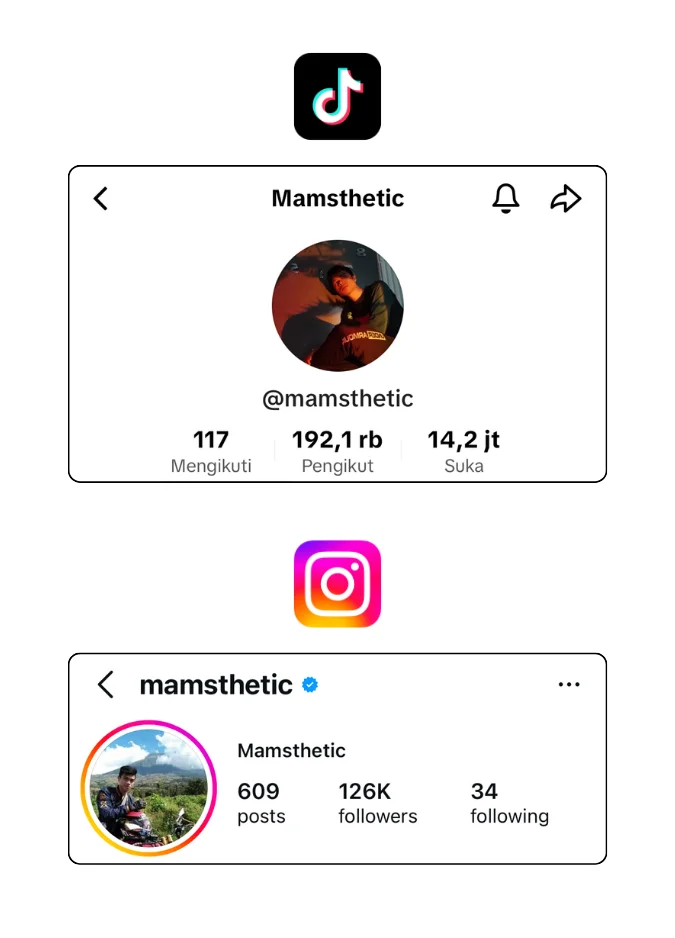
Task: Open the three-dot more options menu
Action: (569, 685)
